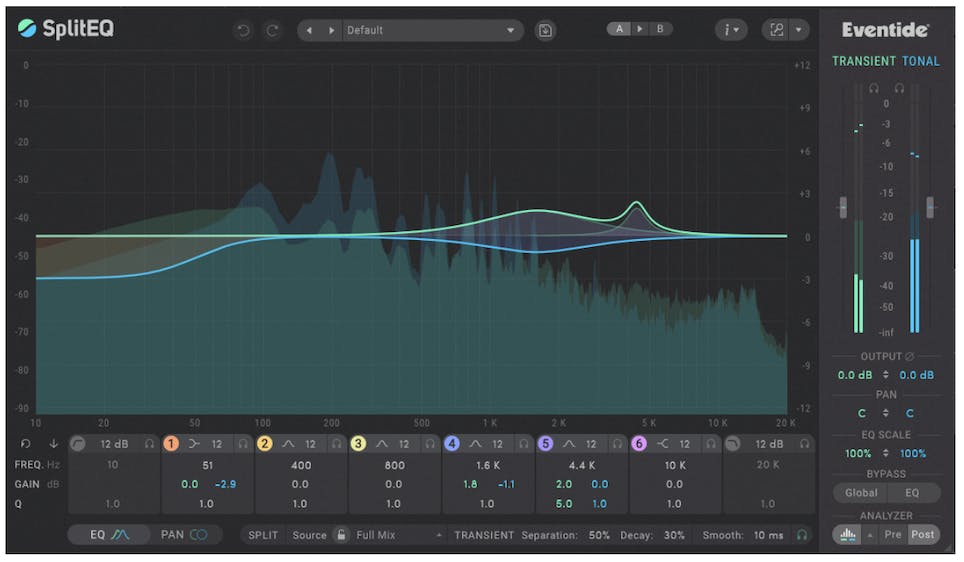This screenshot has height=562, width=964.
Task: Toggle the Global bypass
Action: [x=860, y=493]
